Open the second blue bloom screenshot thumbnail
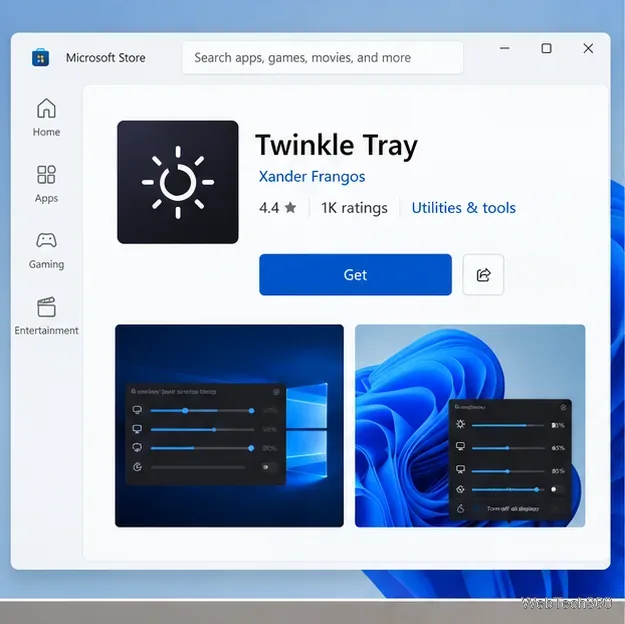This screenshot has width=625, height=624. coord(470,425)
